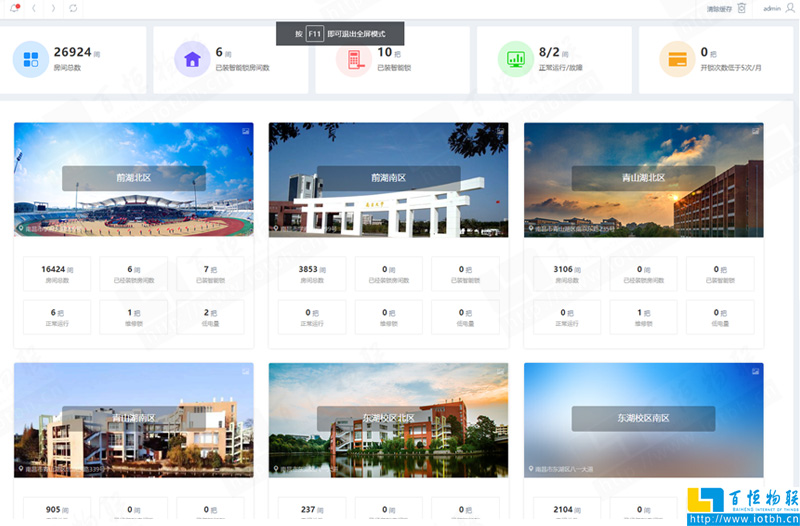Go back with the left chevron
This screenshot has width=800, height=526.
click(x=34, y=8)
